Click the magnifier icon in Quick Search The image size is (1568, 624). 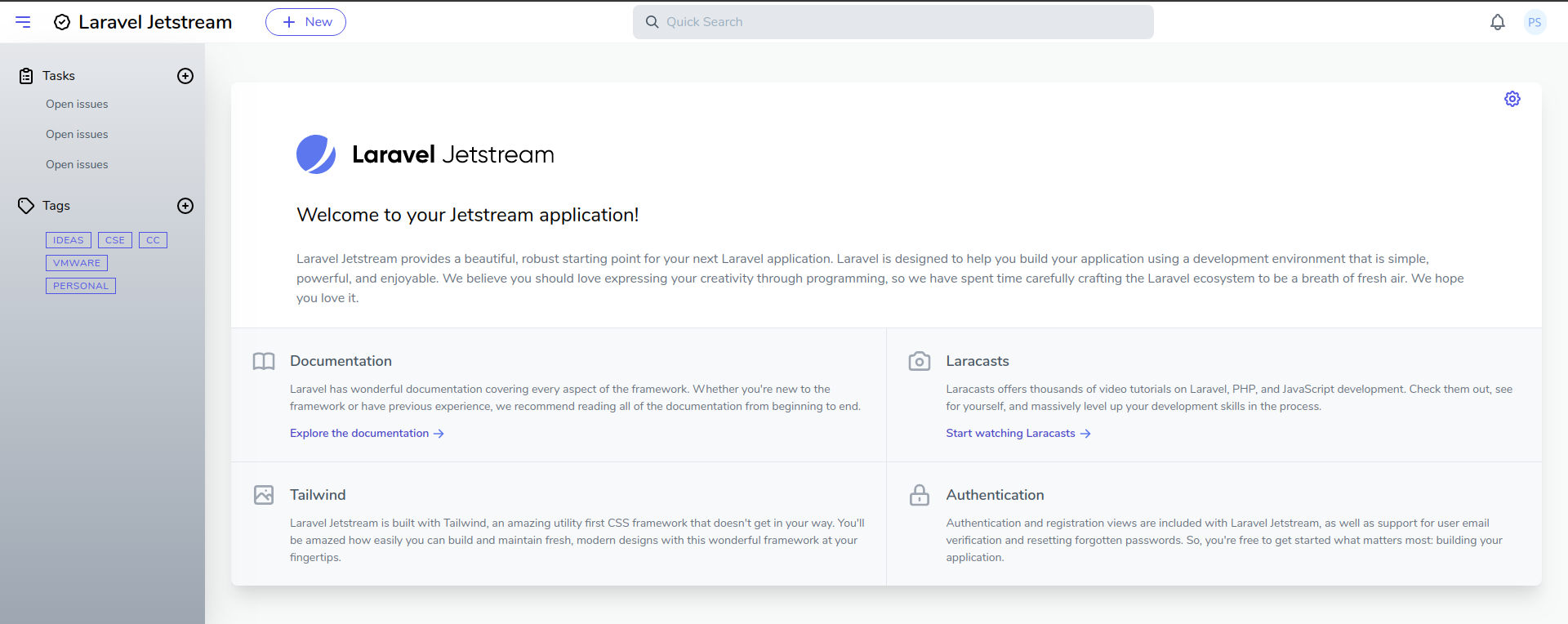click(x=652, y=22)
